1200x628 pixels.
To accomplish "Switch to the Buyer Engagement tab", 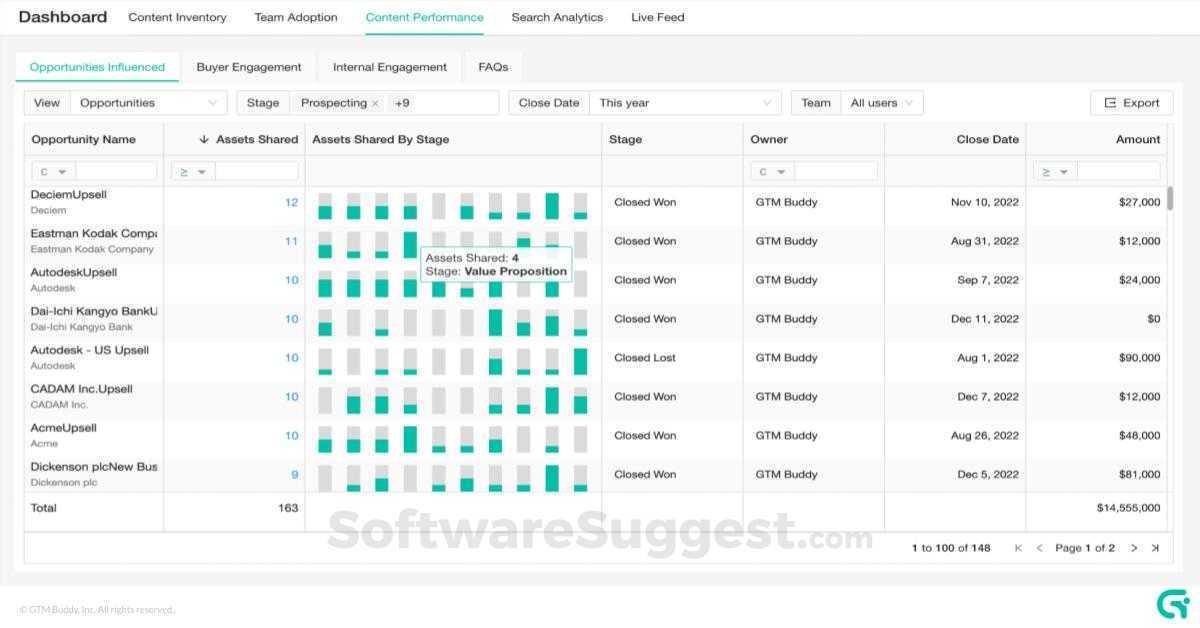I will pyautogui.click(x=249, y=66).
